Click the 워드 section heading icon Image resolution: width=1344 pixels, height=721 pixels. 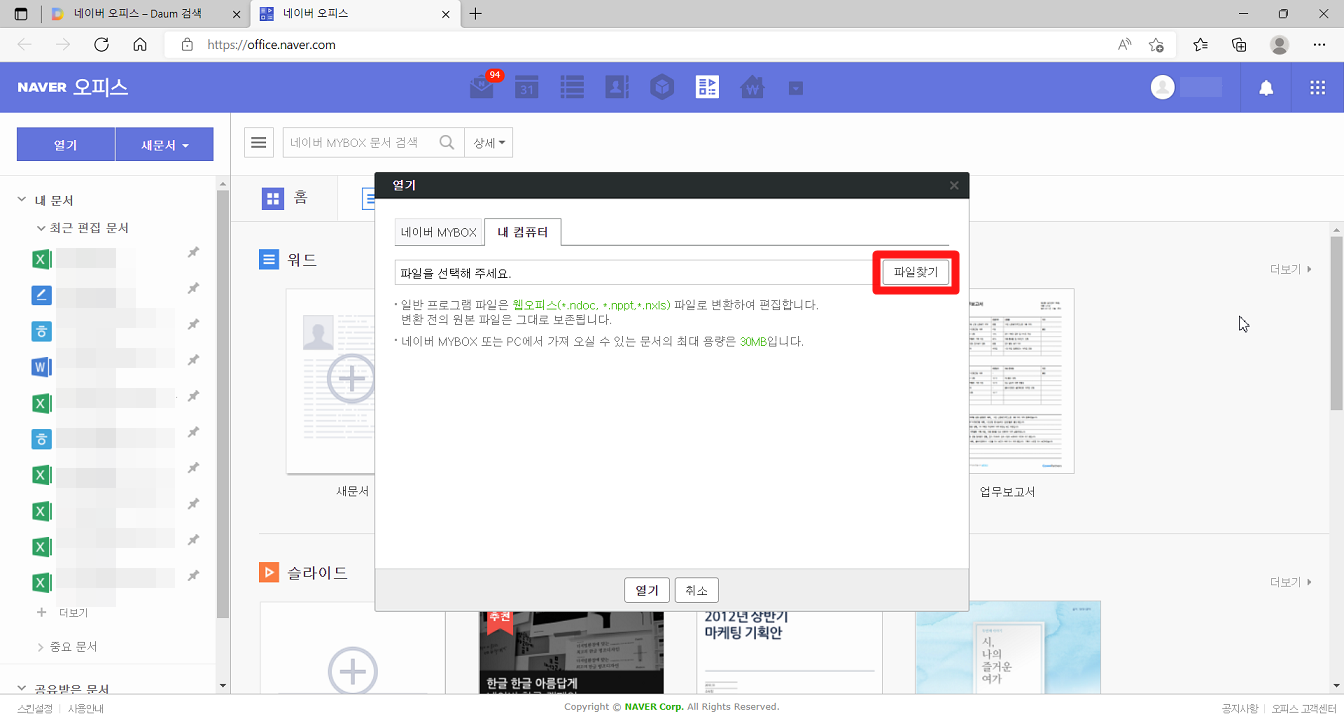[x=269, y=260]
